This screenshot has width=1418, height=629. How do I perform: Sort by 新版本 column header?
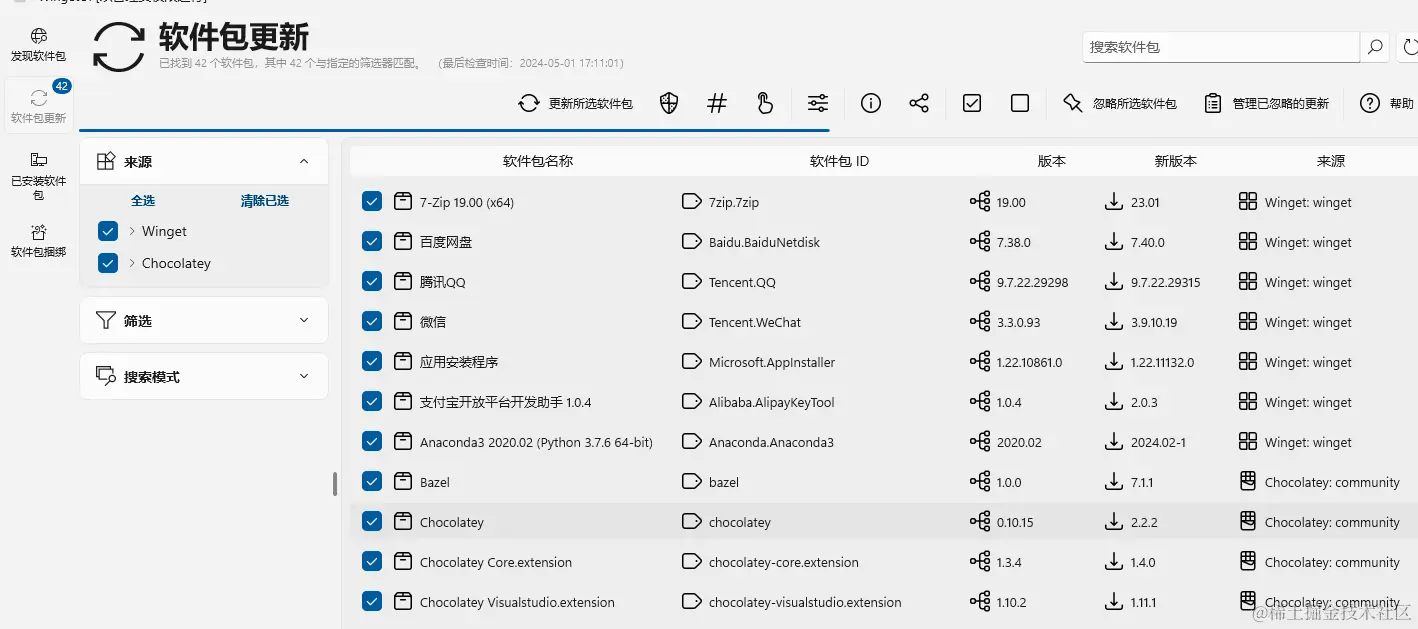tap(1175, 161)
